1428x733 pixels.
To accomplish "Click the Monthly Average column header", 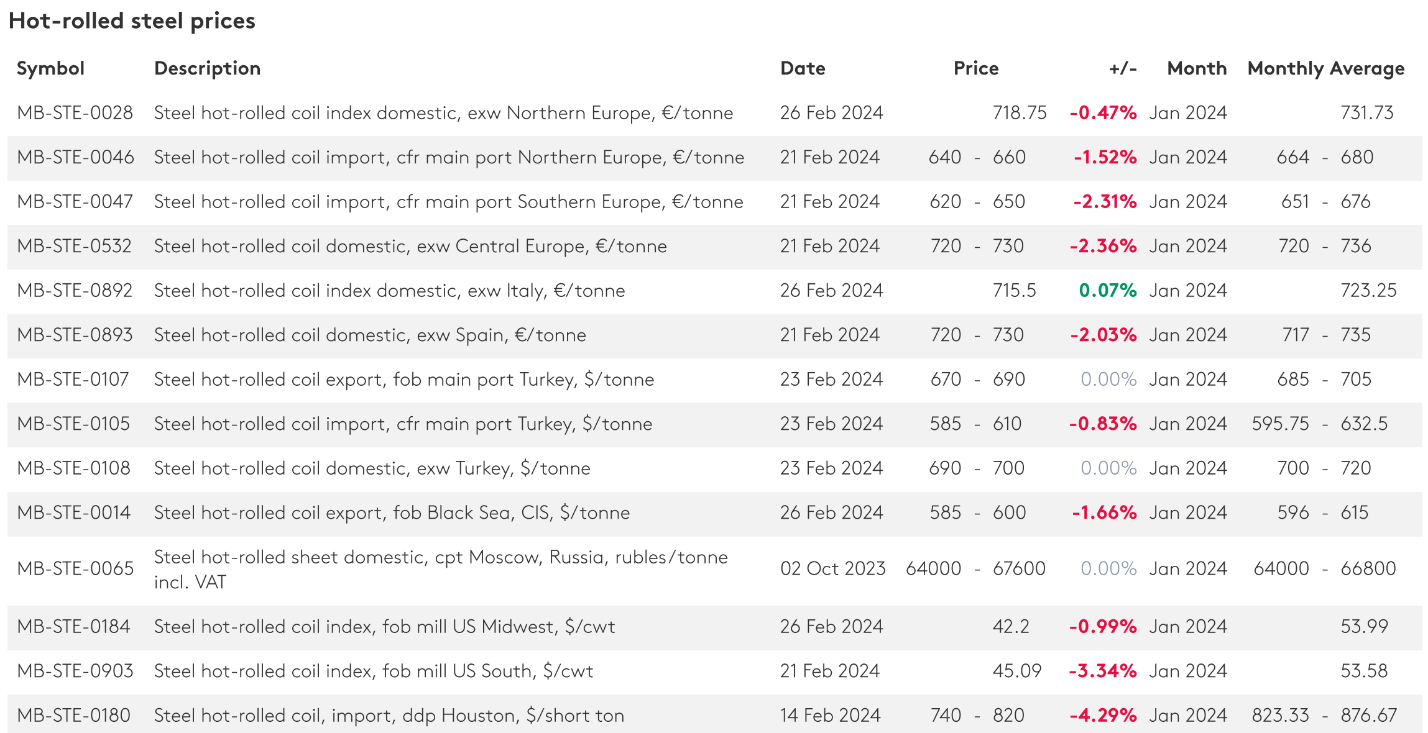I will [1325, 68].
